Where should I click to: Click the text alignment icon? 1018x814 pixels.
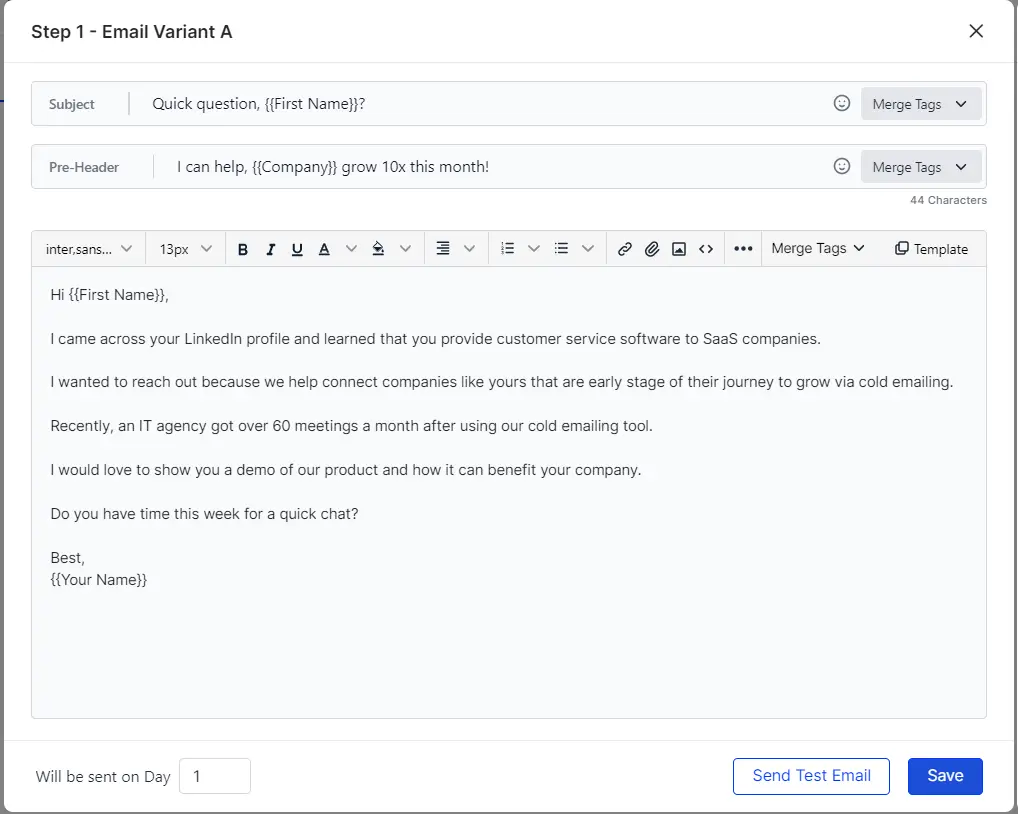pos(443,249)
